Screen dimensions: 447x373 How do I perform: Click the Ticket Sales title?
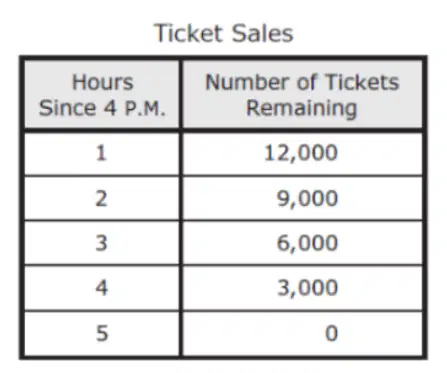(x=223, y=33)
